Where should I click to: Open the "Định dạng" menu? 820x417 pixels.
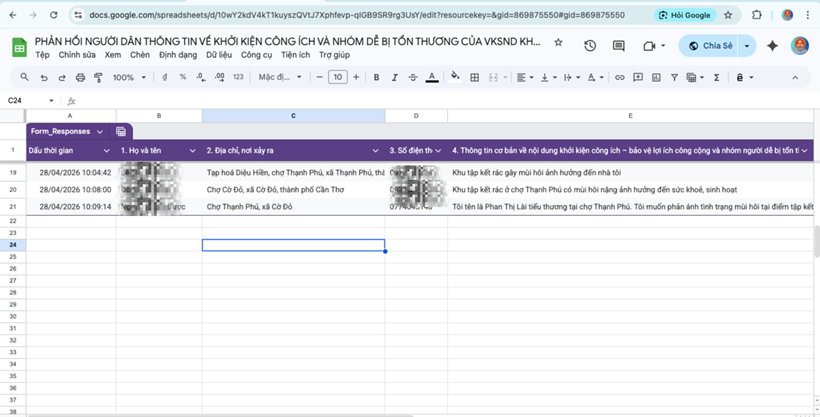point(178,55)
